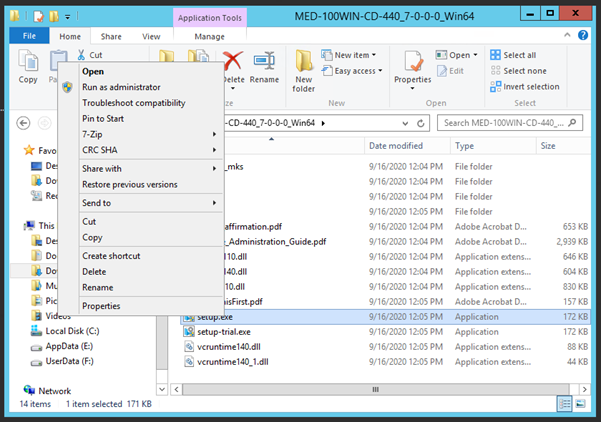This screenshot has height=422, width=601.
Task: Select the setup-trial.exe file icon
Action: click(189, 332)
